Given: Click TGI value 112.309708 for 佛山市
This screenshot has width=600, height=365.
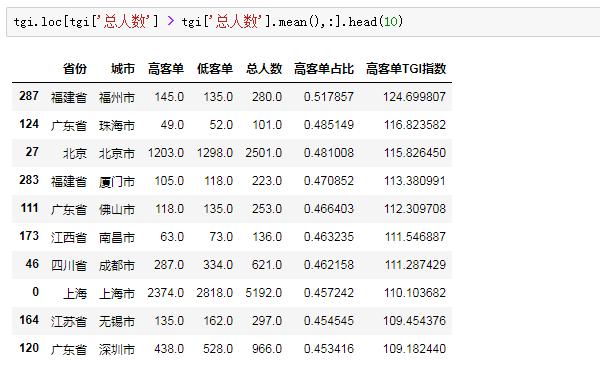Looking at the screenshot, I should click(415, 209).
